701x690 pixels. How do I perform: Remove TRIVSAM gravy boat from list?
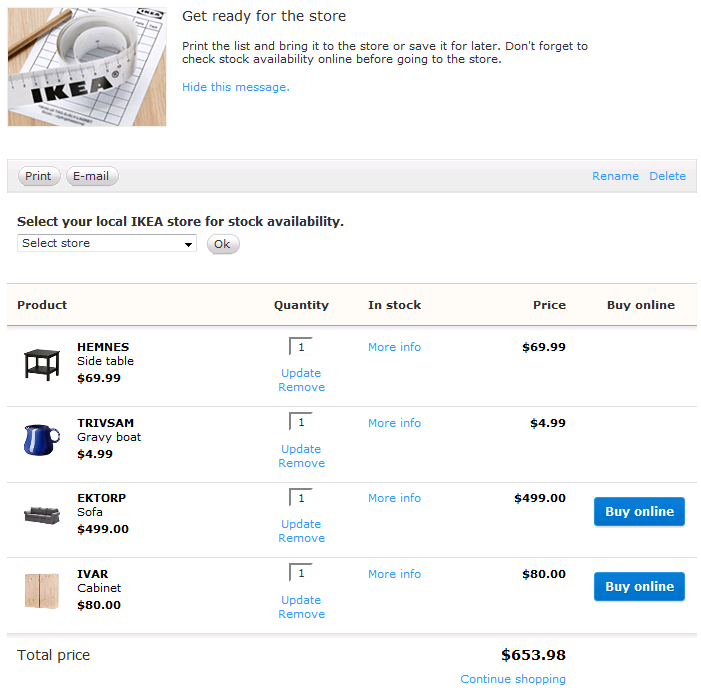(x=301, y=463)
